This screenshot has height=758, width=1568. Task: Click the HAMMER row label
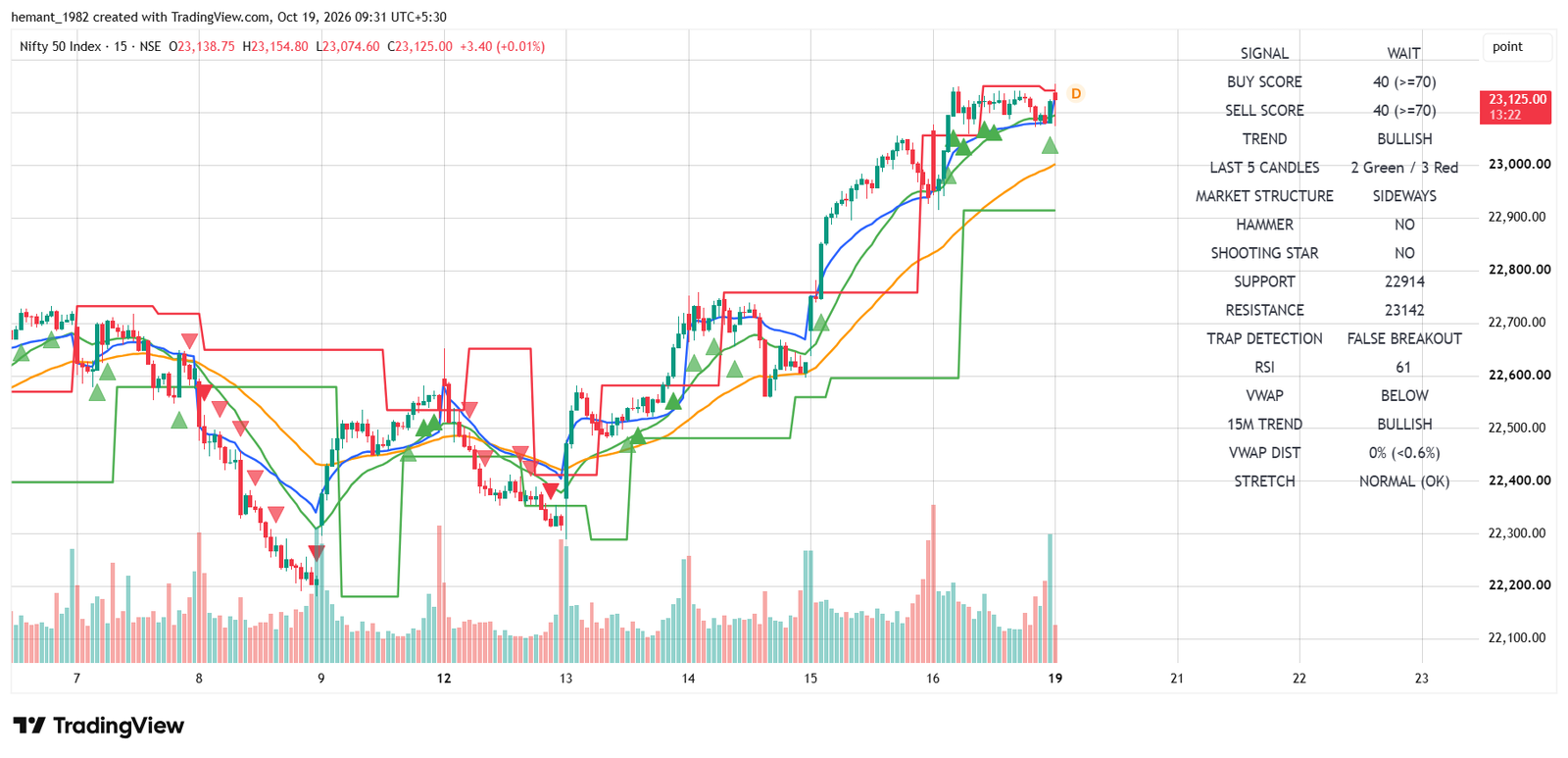(1264, 226)
